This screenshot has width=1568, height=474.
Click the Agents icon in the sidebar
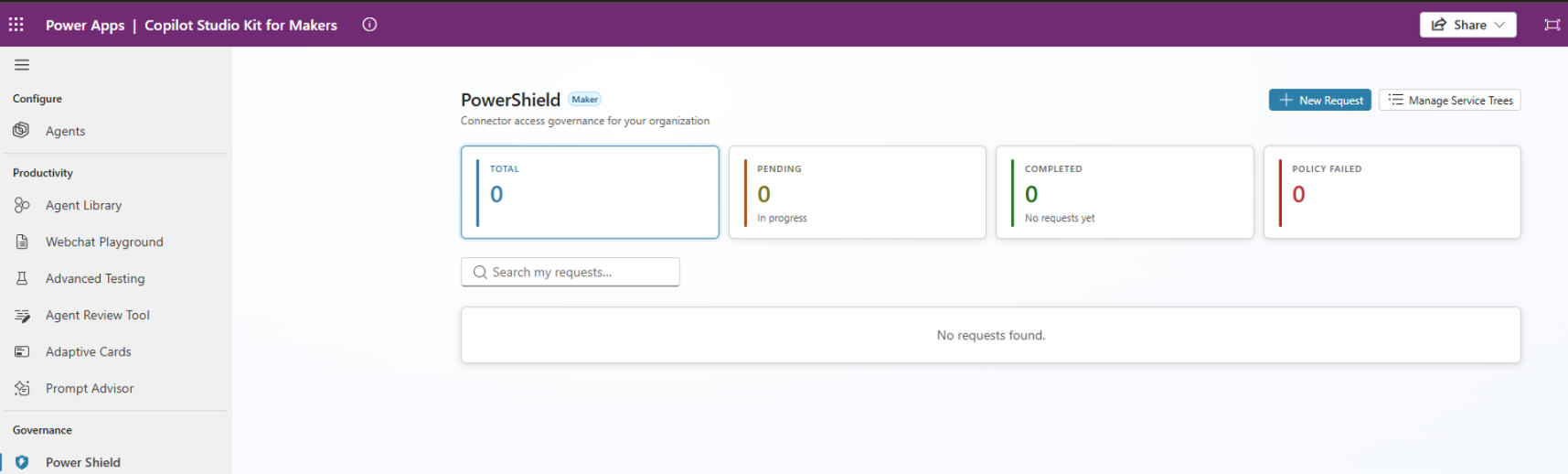pyautogui.click(x=21, y=131)
